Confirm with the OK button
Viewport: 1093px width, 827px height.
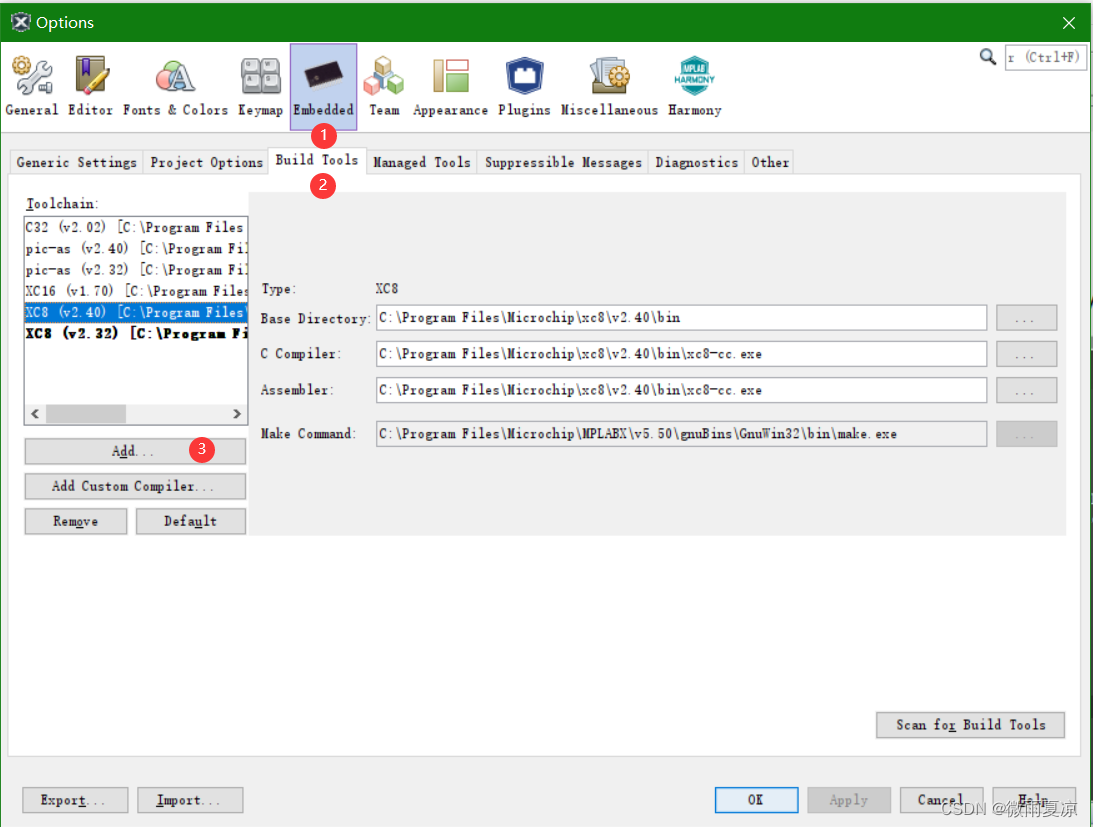[x=756, y=801]
